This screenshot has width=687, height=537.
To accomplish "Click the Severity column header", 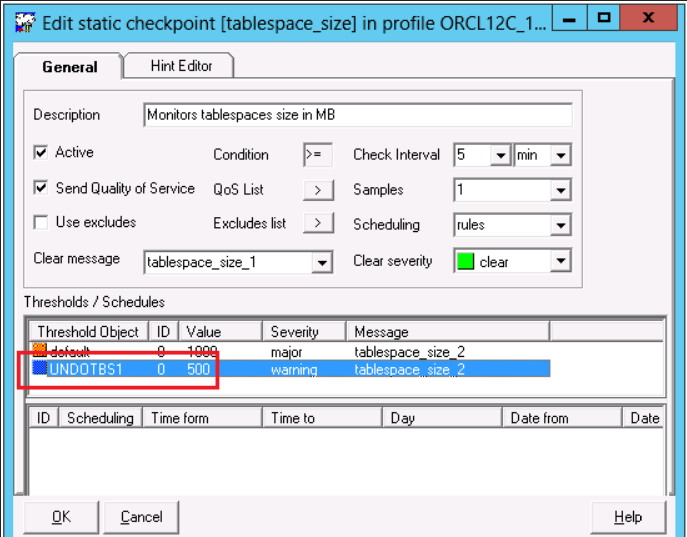I will (305, 332).
